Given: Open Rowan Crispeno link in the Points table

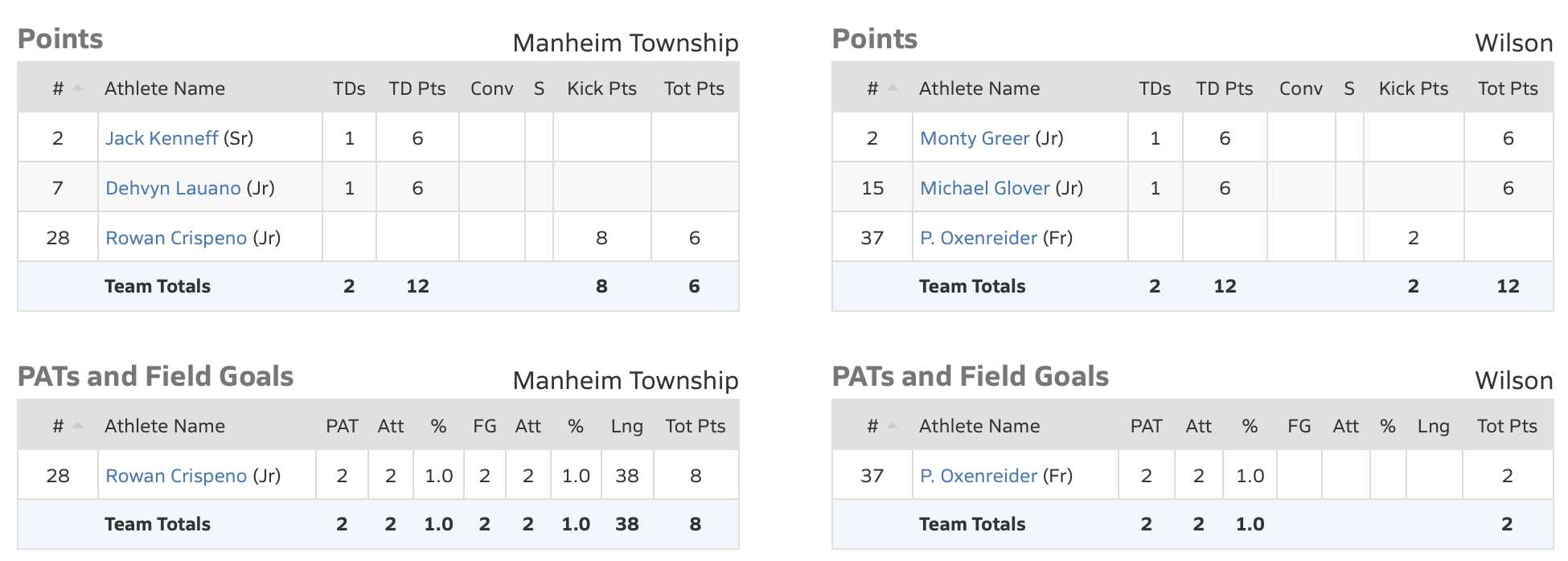Looking at the screenshot, I should (x=176, y=238).
